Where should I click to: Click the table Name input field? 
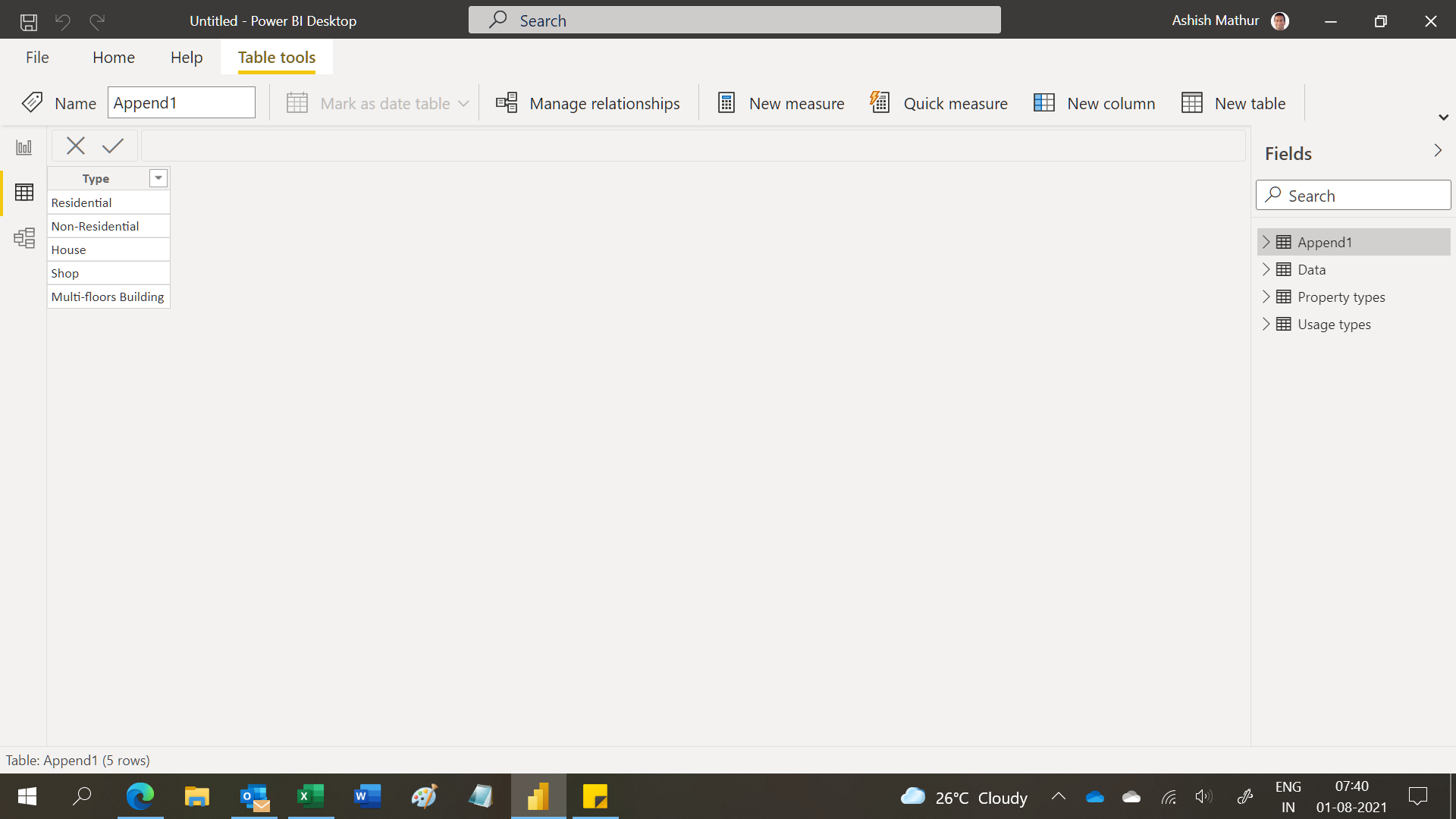click(181, 103)
